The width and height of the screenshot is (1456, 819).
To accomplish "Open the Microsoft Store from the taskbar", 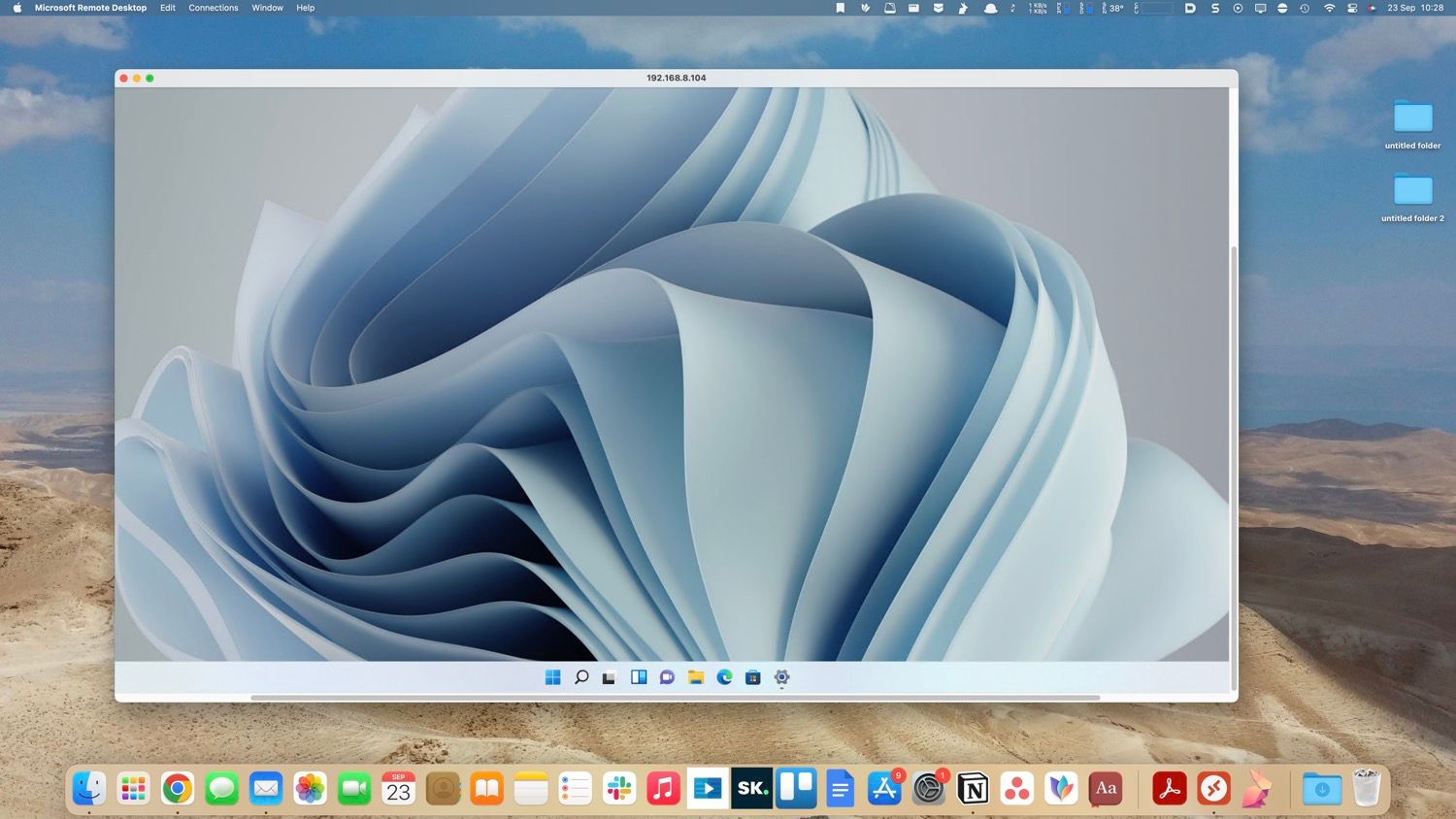I will 752,677.
